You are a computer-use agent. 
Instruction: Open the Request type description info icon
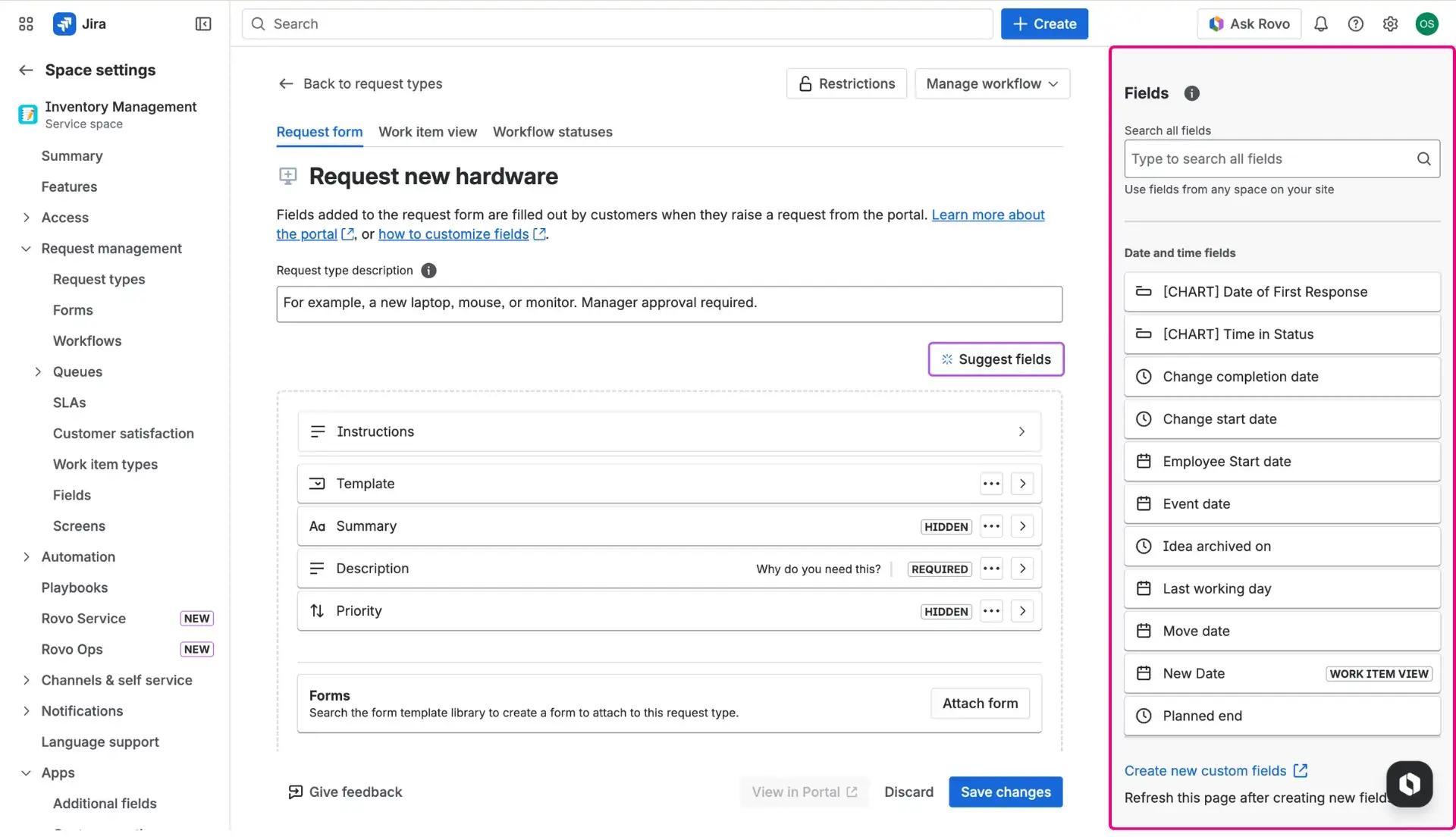pos(428,271)
